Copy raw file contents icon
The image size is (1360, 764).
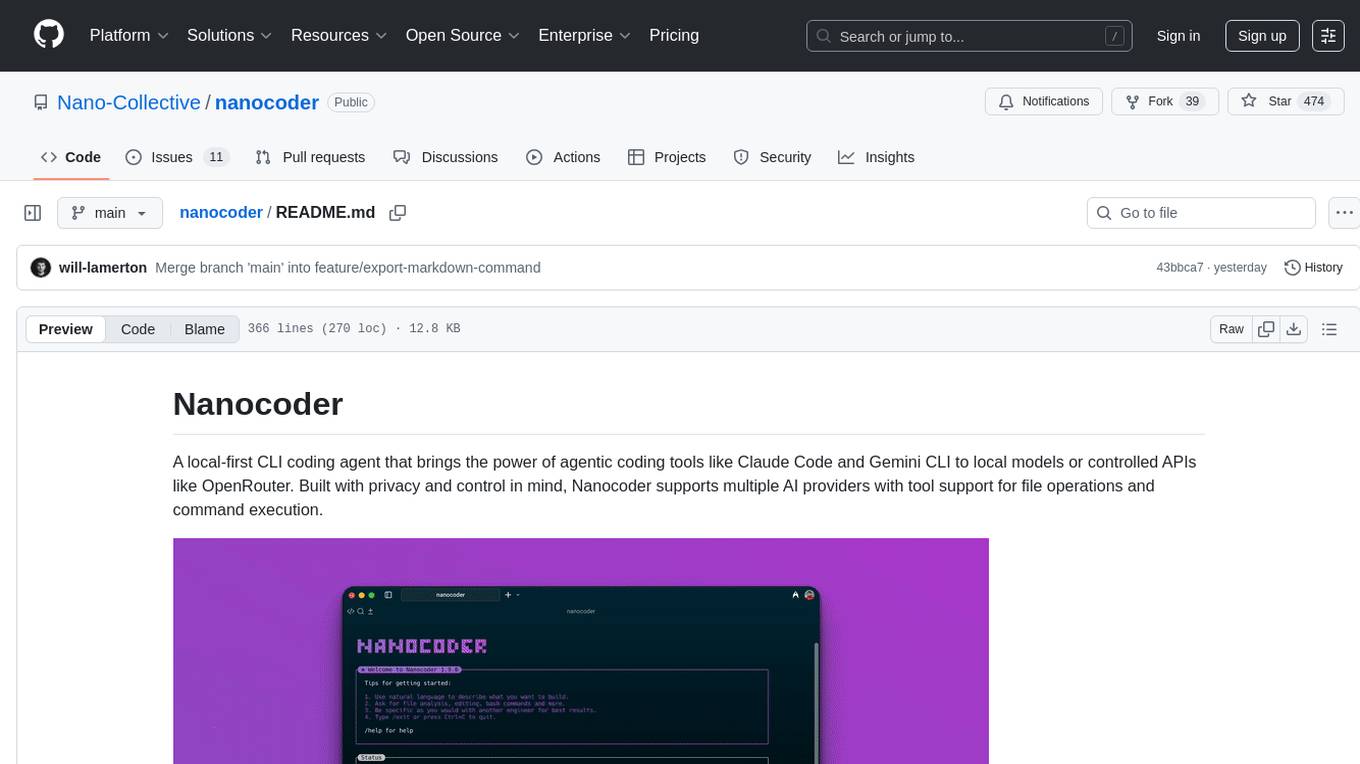pos(1266,329)
